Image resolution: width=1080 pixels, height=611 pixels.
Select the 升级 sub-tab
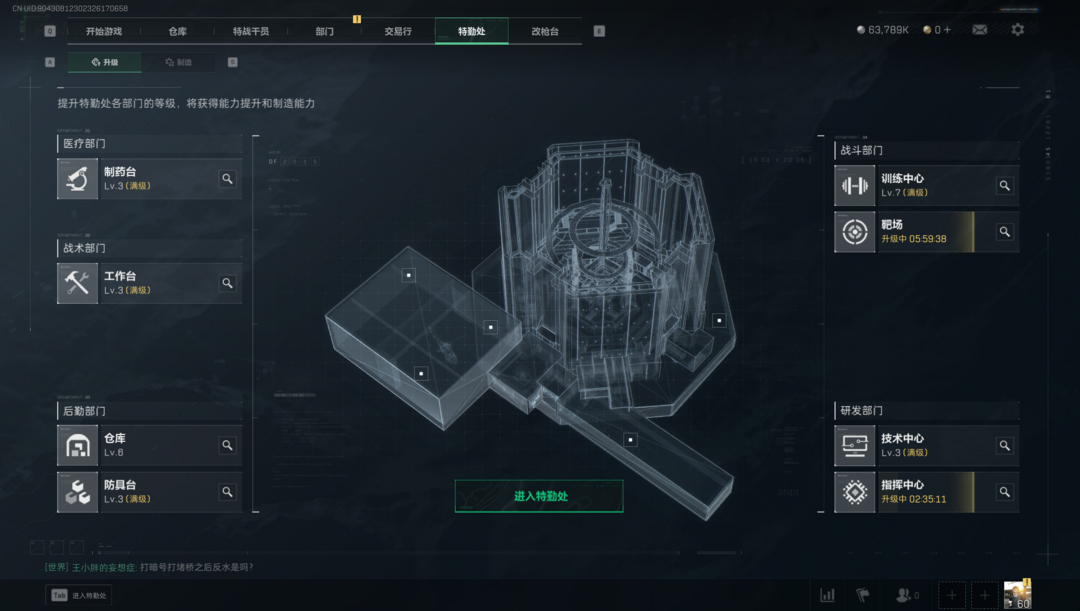(105, 62)
